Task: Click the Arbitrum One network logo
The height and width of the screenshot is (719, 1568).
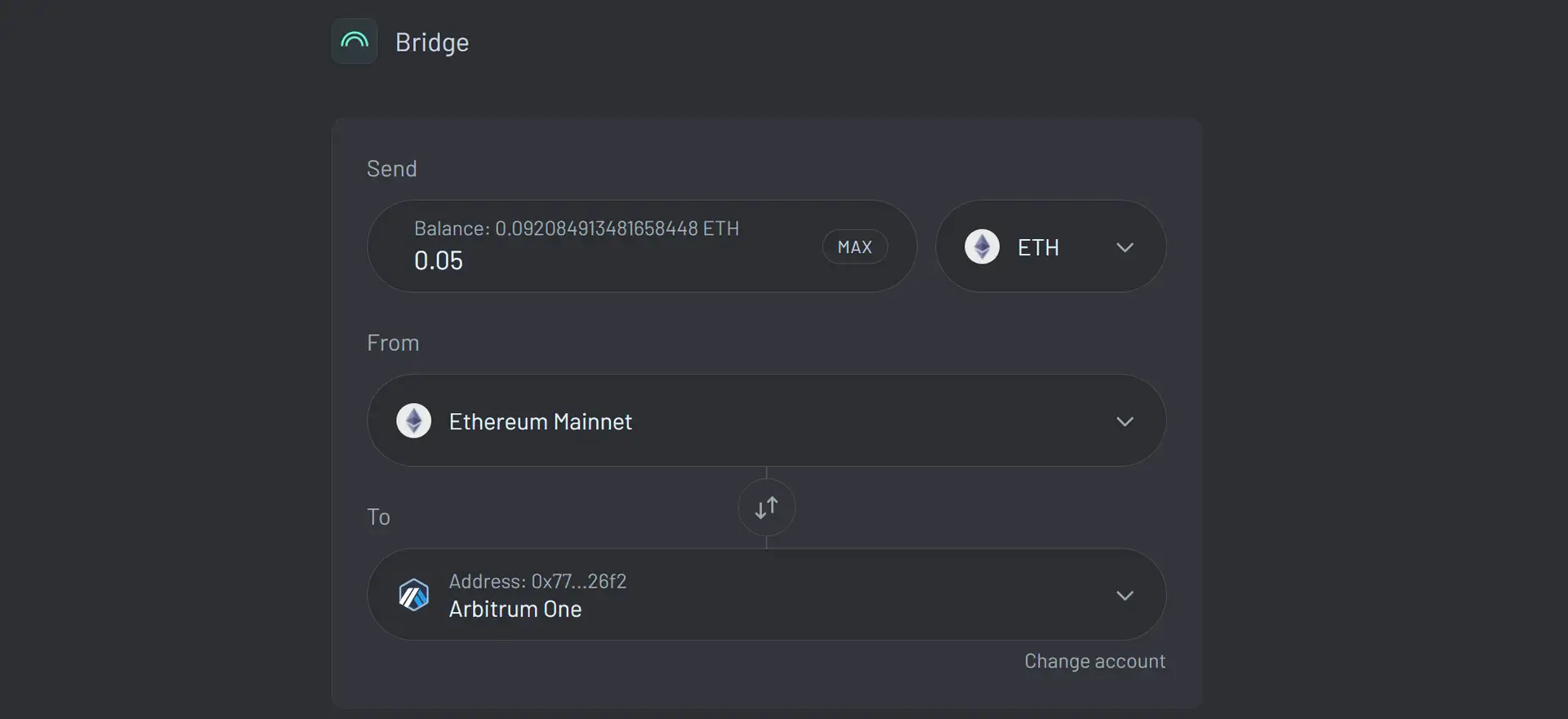Action: click(x=414, y=595)
